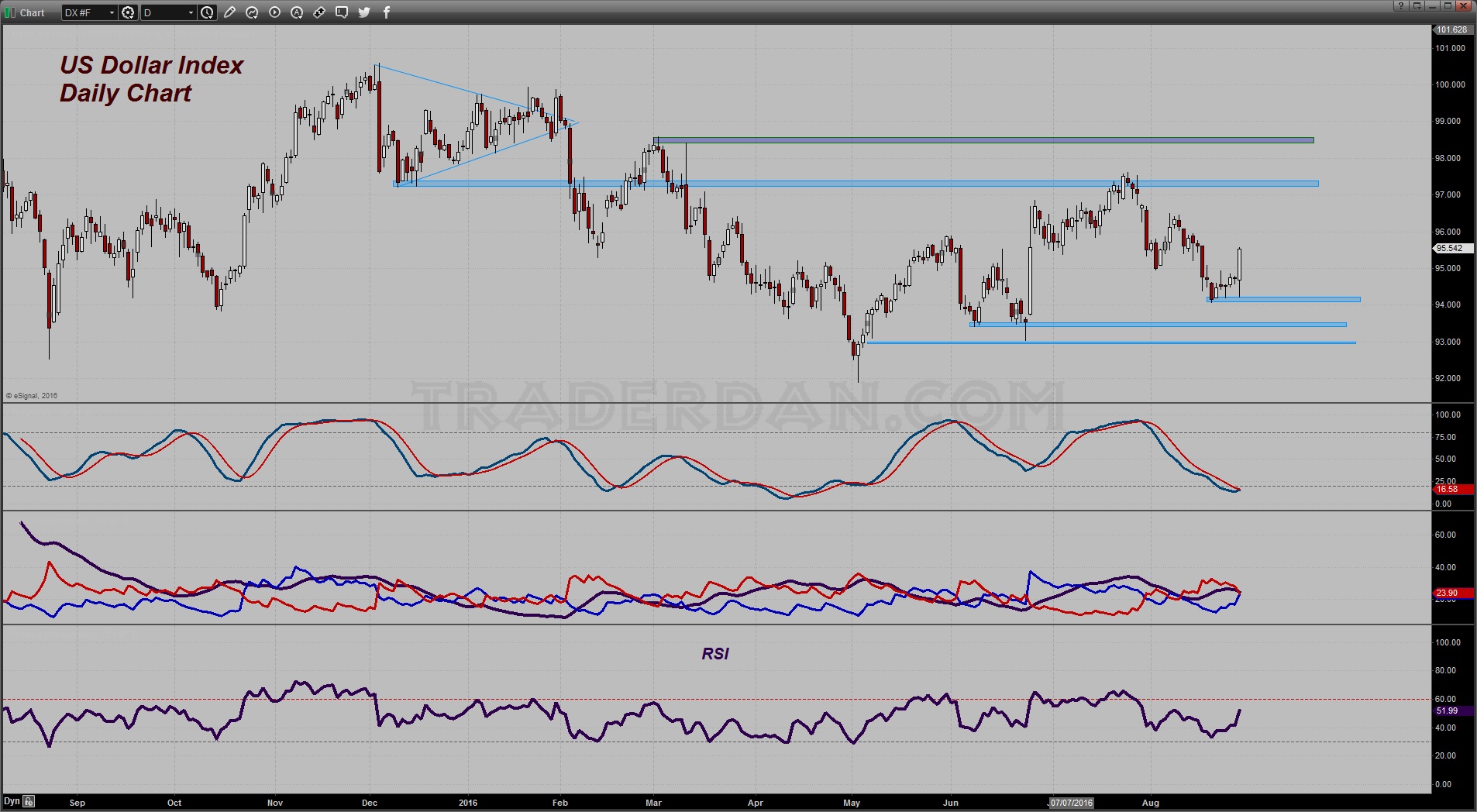Click the Chart window title label
The height and width of the screenshot is (812, 1477).
pos(32,12)
